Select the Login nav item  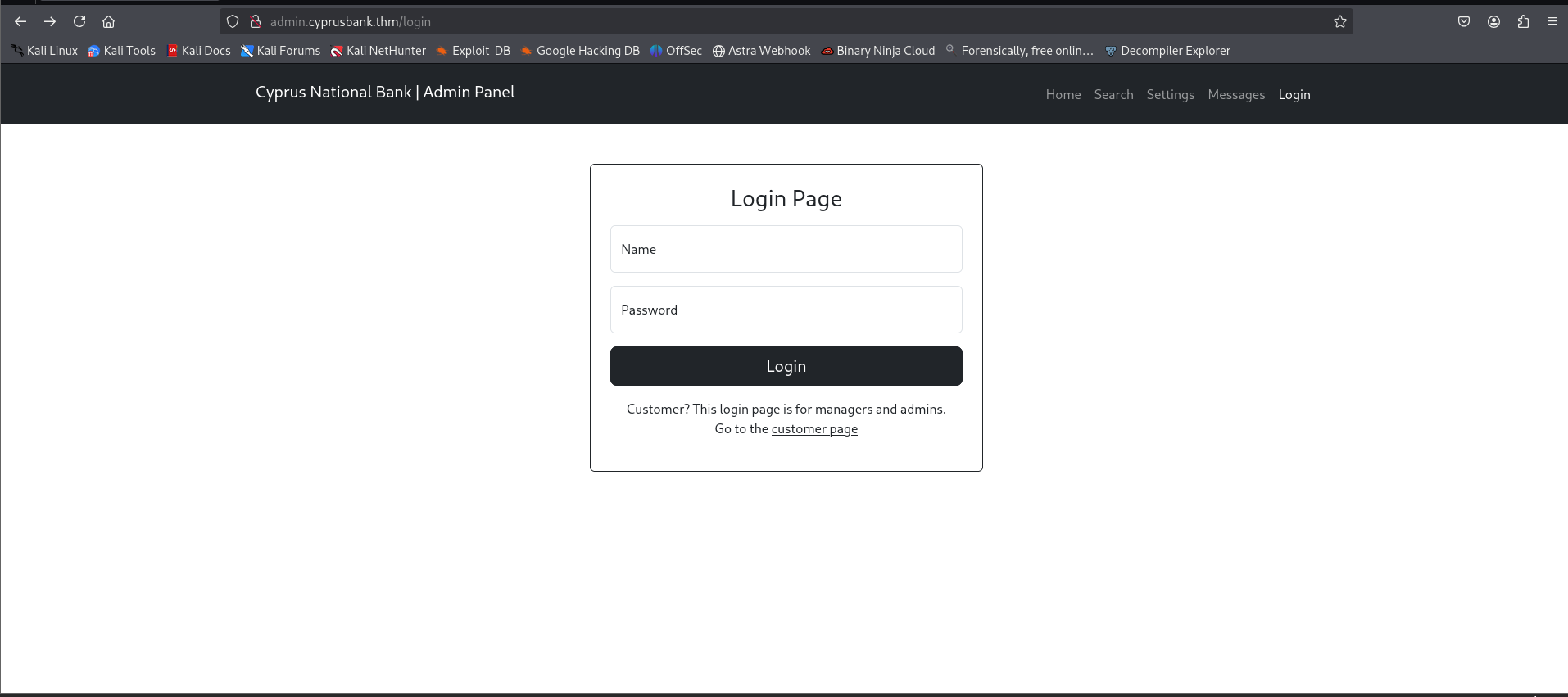[x=1294, y=95]
